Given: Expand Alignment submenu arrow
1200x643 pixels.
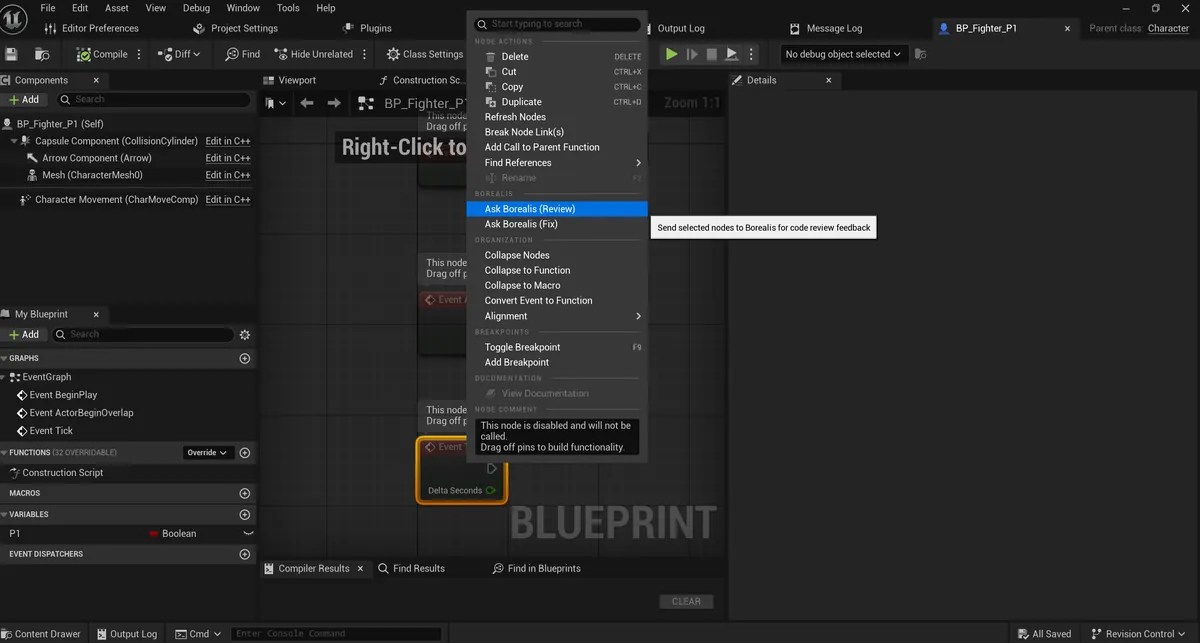Looking at the screenshot, I should coord(638,316).
